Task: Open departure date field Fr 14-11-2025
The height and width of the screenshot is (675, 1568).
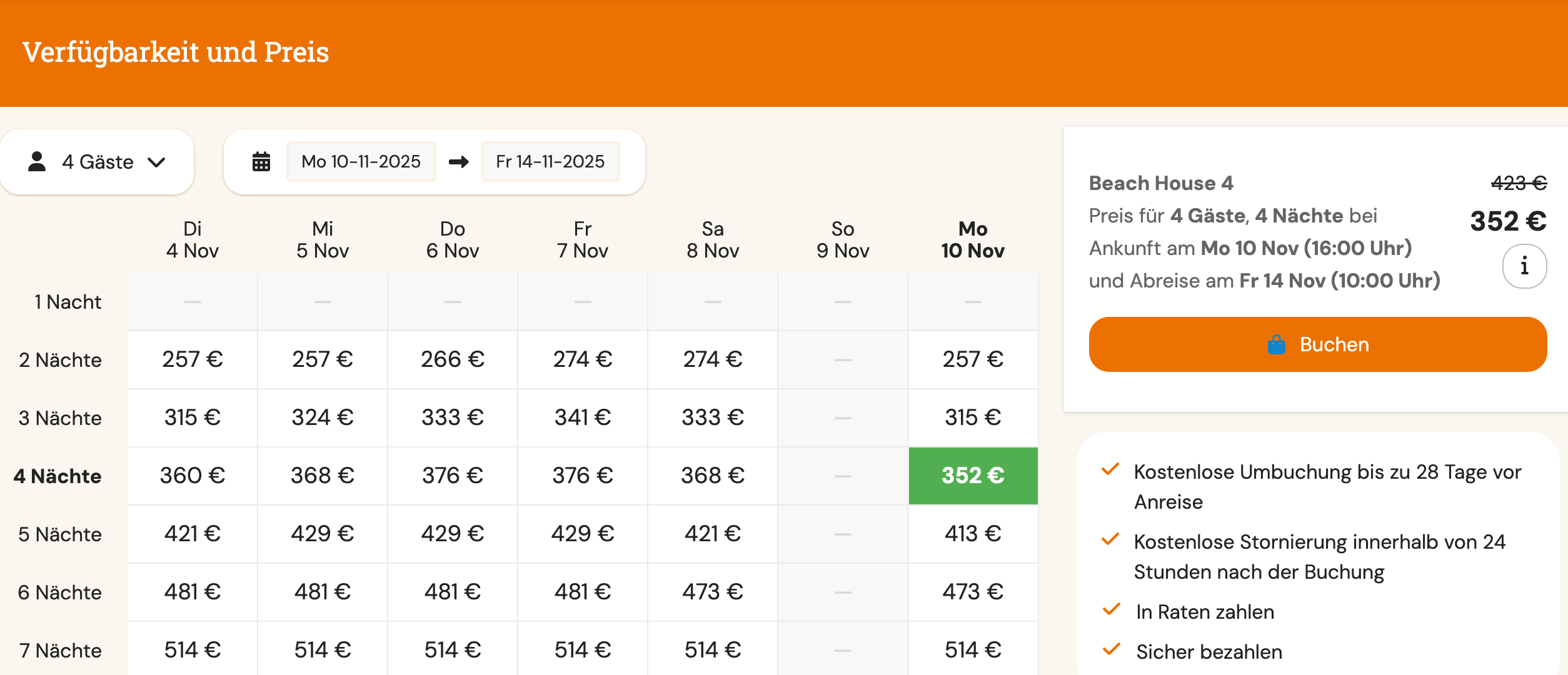Action: tap(550, 162)
